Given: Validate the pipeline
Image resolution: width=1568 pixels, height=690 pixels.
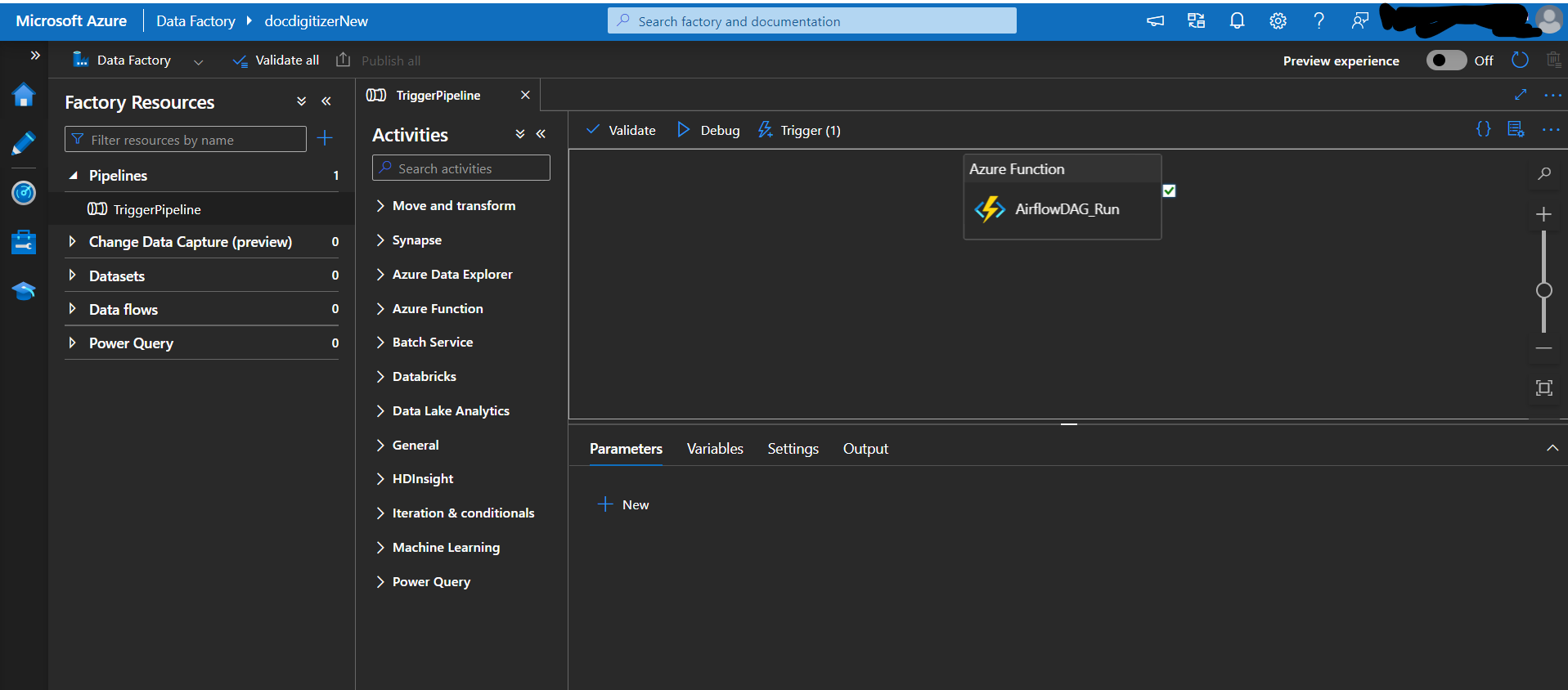Looking at the screenshot, I should click(x=621, y=130).
